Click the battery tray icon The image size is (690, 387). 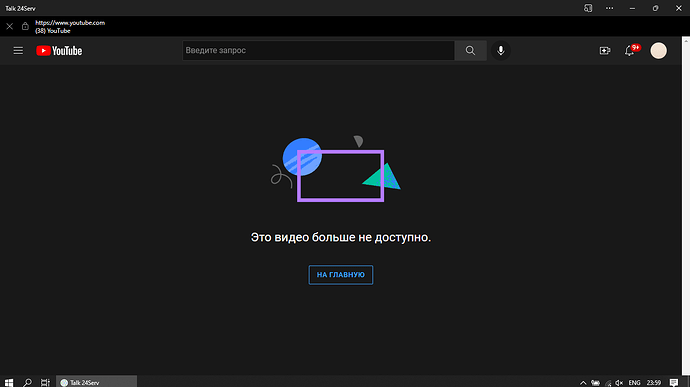(x=595, y=383)
